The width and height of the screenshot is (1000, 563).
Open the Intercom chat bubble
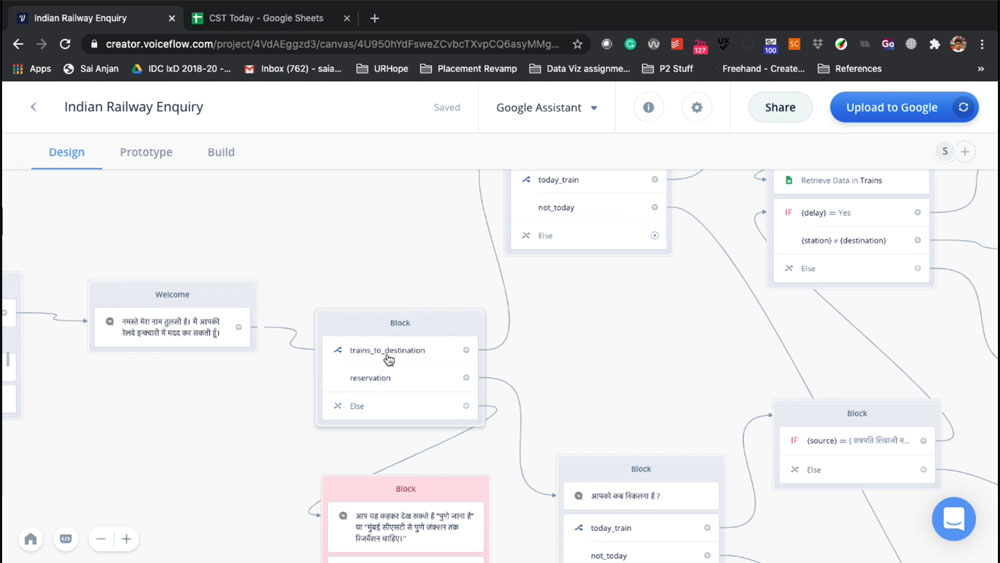(x=953, y=519)
